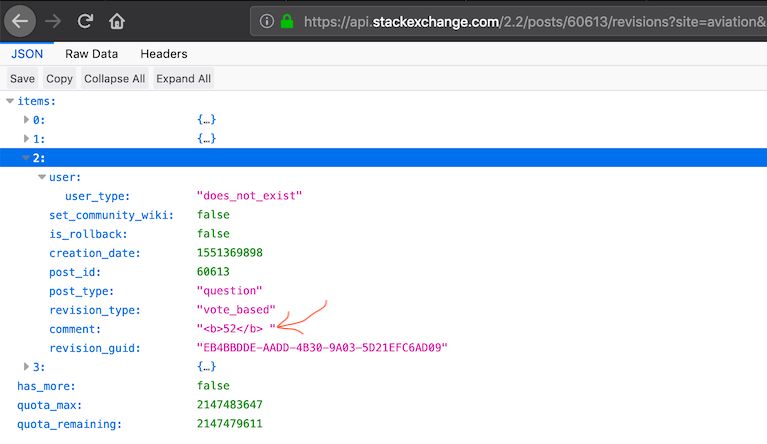Select the post_id key
The height and width of the screenshot is (444, 767).
tap(75, 272)
